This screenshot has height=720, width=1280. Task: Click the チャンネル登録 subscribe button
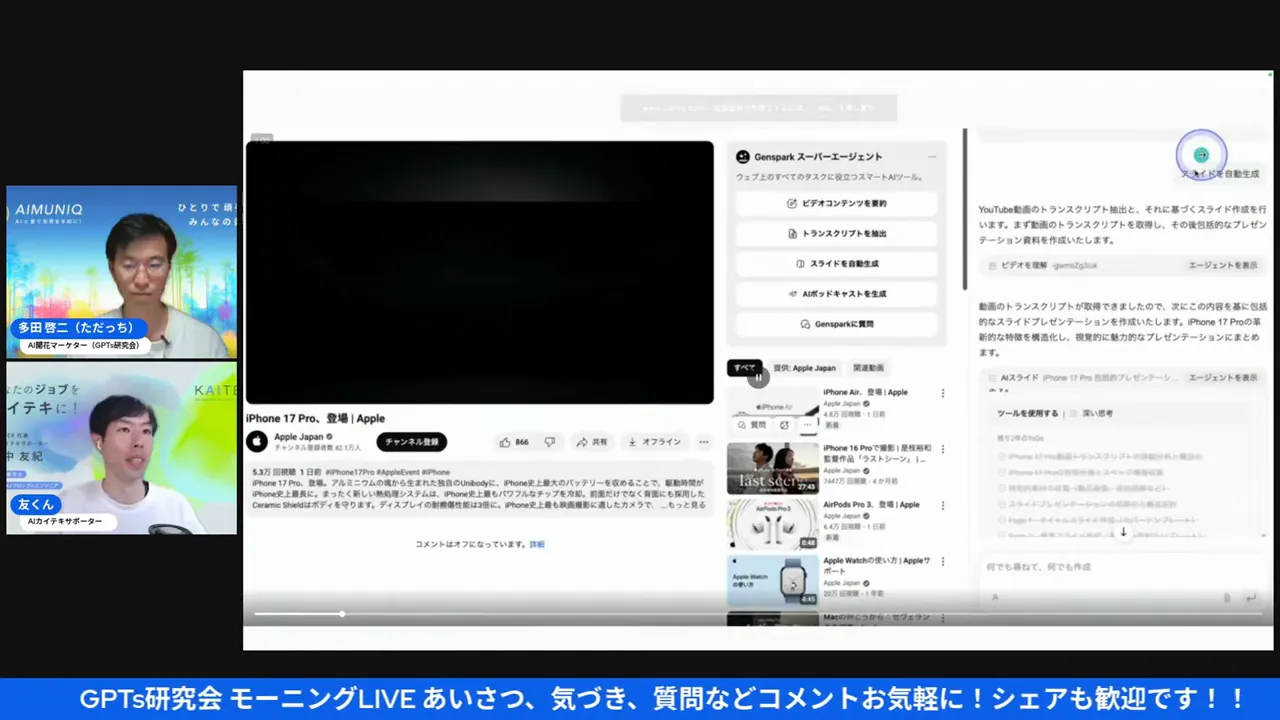[411, 442]
